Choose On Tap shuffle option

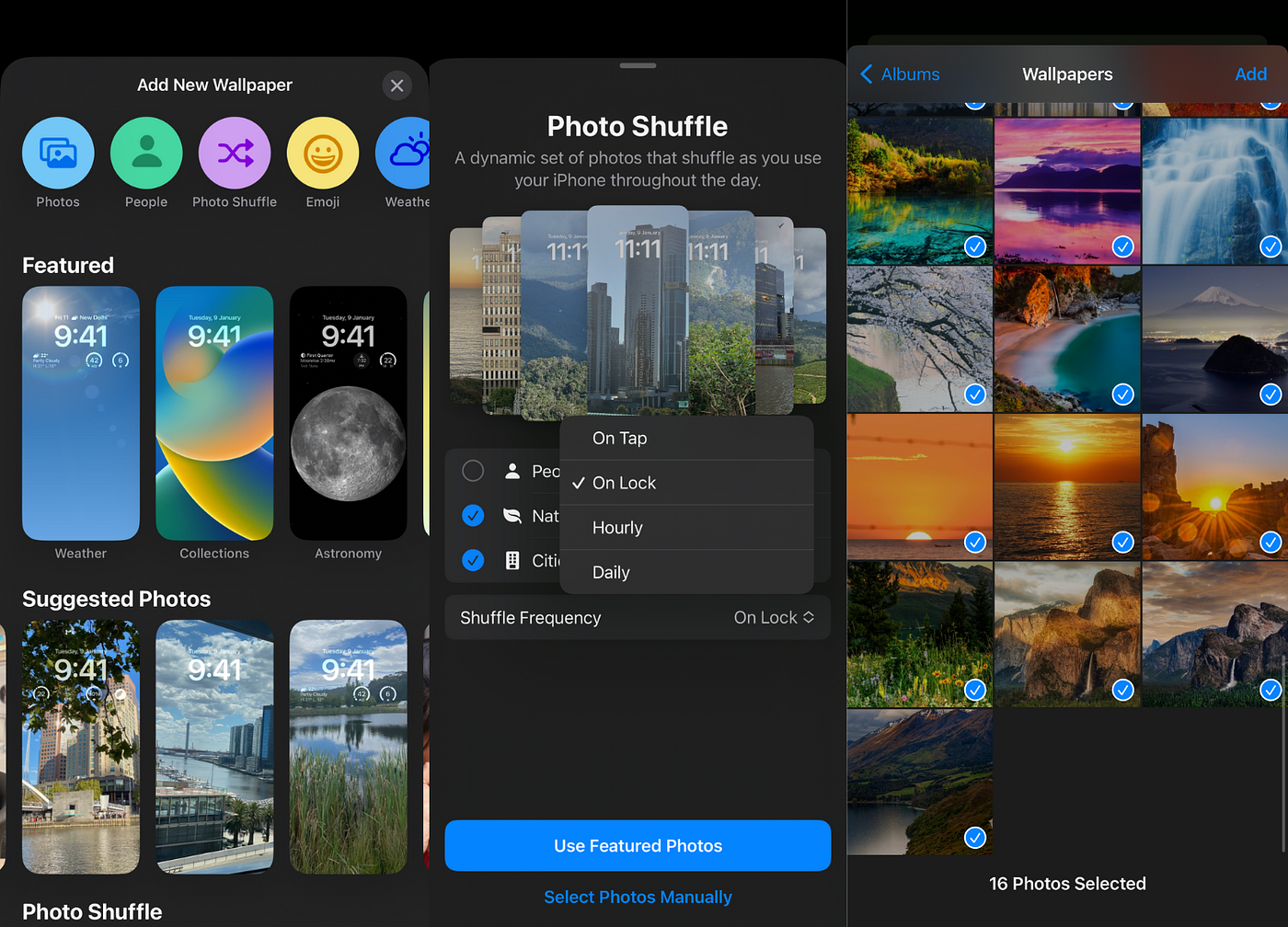(x=687, y=438)
